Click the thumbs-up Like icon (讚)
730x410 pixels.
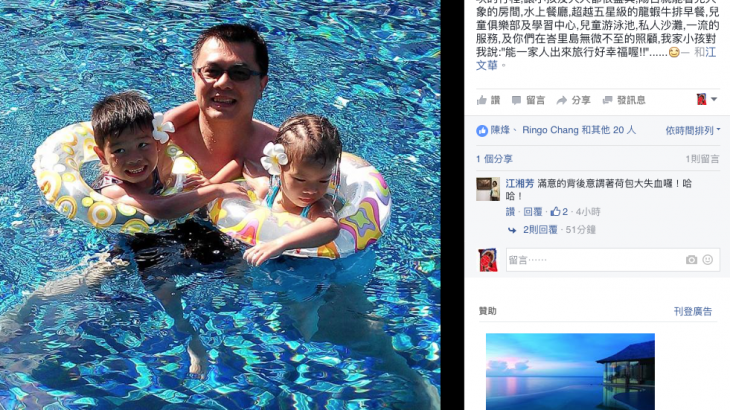(x=482, y=100)
